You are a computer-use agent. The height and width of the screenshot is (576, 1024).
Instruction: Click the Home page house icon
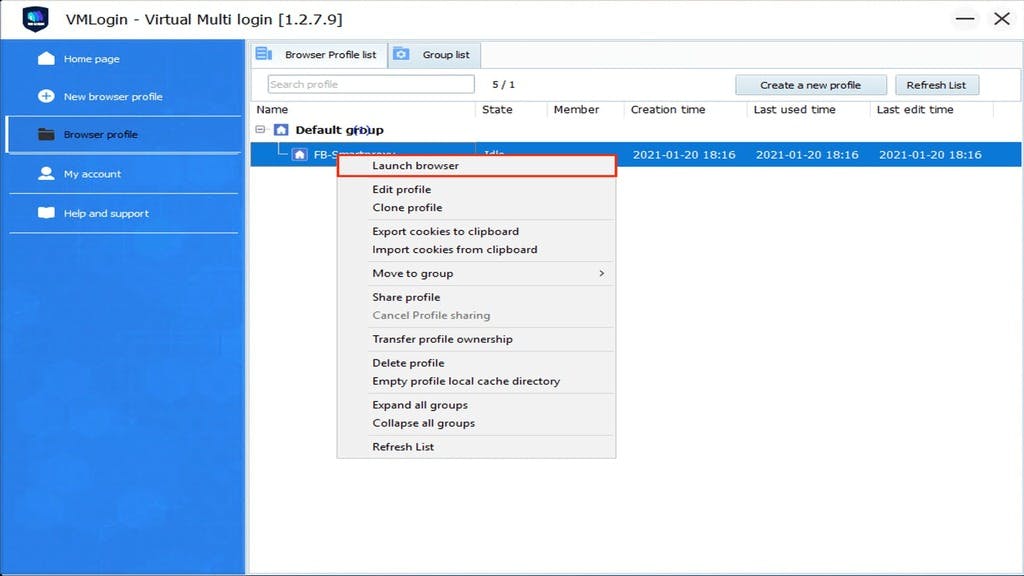(46, 59)
